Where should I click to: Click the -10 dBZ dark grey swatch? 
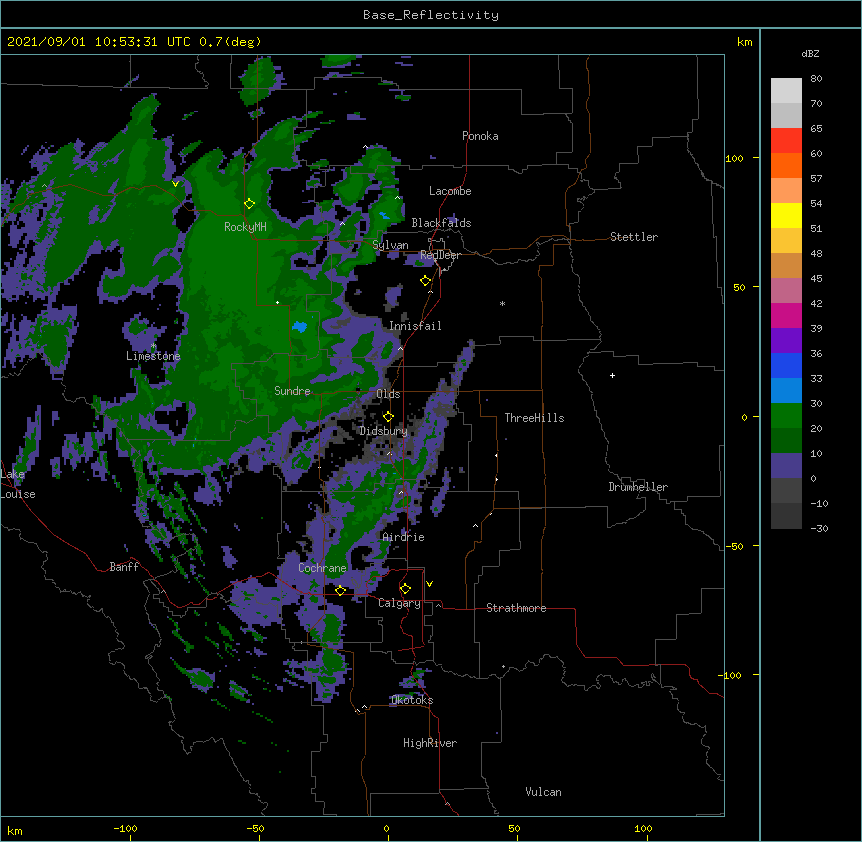[786, 516]
